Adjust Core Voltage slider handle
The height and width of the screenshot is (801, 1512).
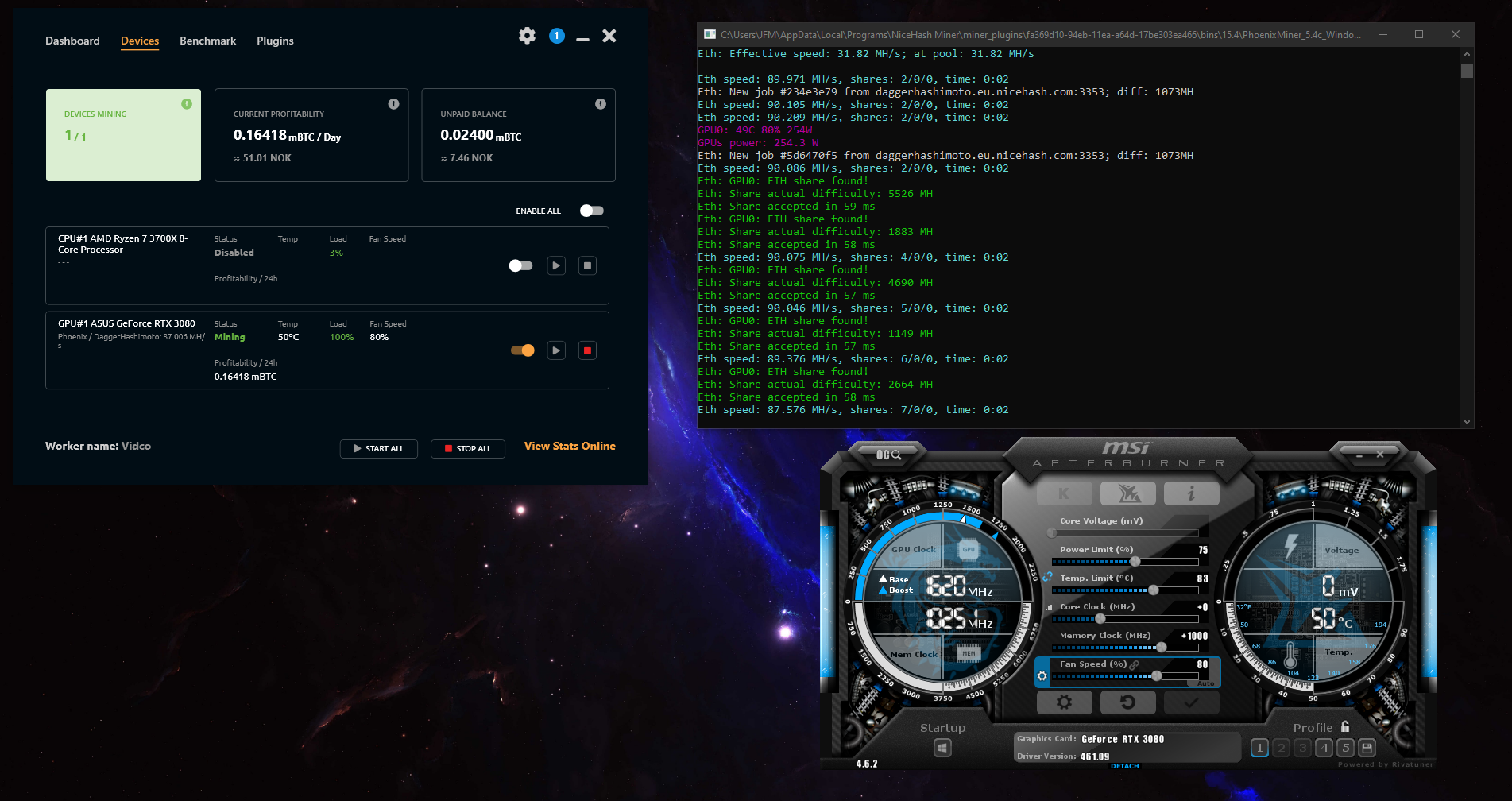pos(1053,533)
